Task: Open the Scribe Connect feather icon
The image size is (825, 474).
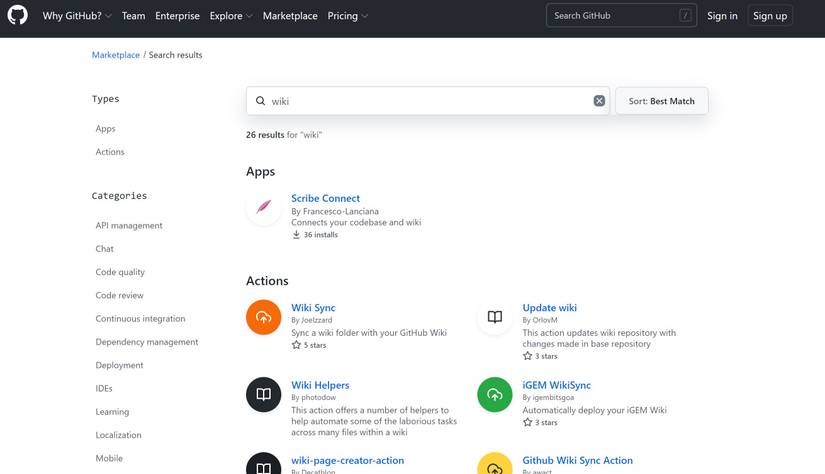Action: pyautogui.click(x=263, y=208)
